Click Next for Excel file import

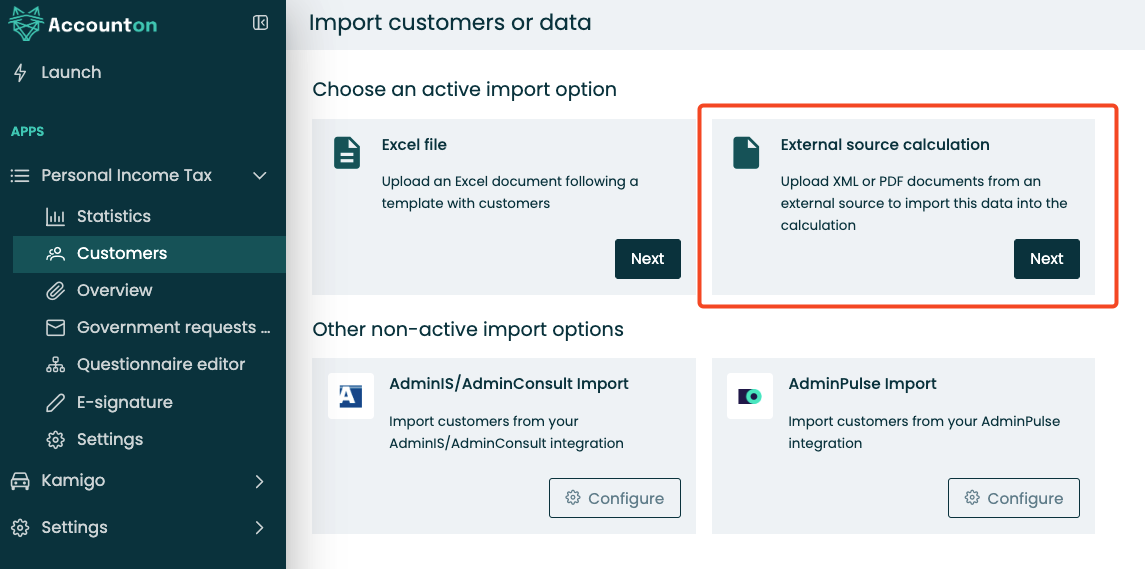[648, 259]
